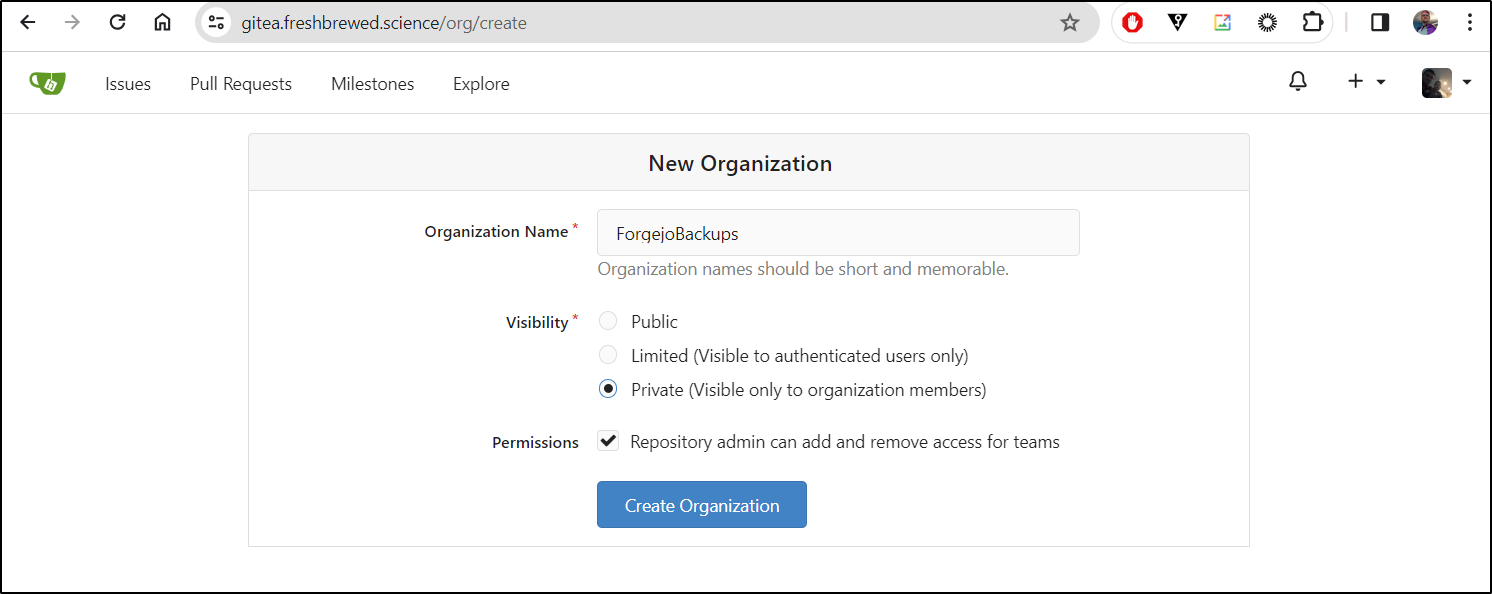Viewport: 1492px width, 594px height.
Task: Select Limited visibility radio button
Action: (608, 355)
